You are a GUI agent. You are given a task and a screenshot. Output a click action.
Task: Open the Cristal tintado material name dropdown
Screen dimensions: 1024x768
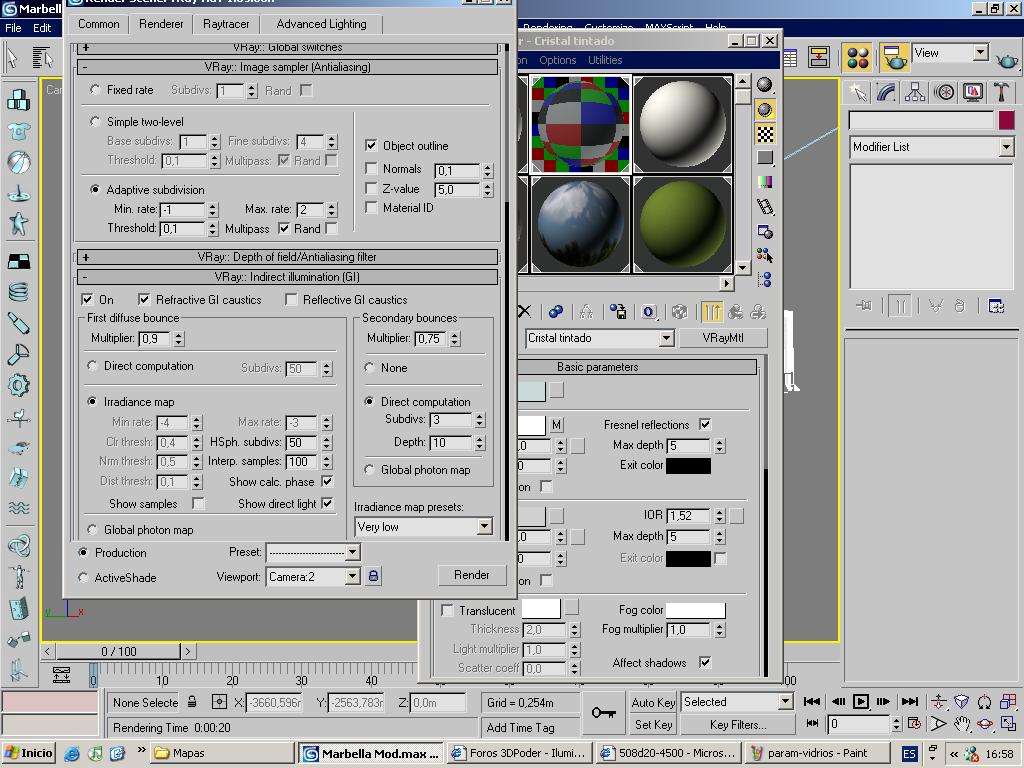click(666, 338)
